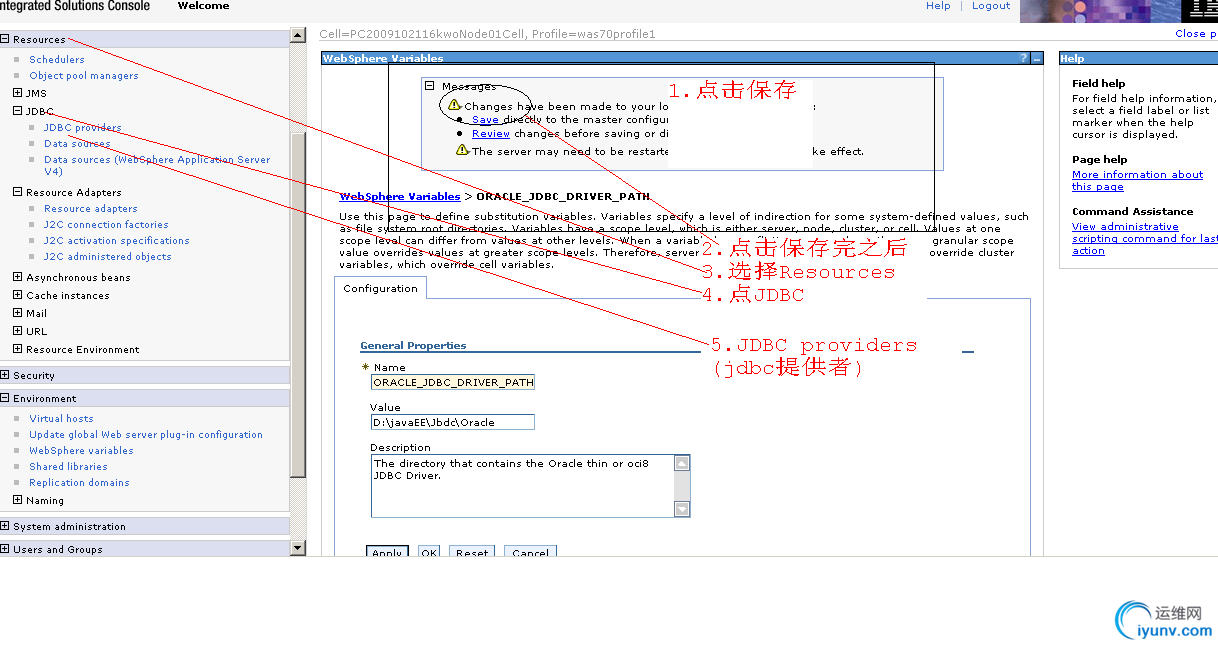Collapse the JDBC node
This screenshot has height=647, width=1218.
17,111
